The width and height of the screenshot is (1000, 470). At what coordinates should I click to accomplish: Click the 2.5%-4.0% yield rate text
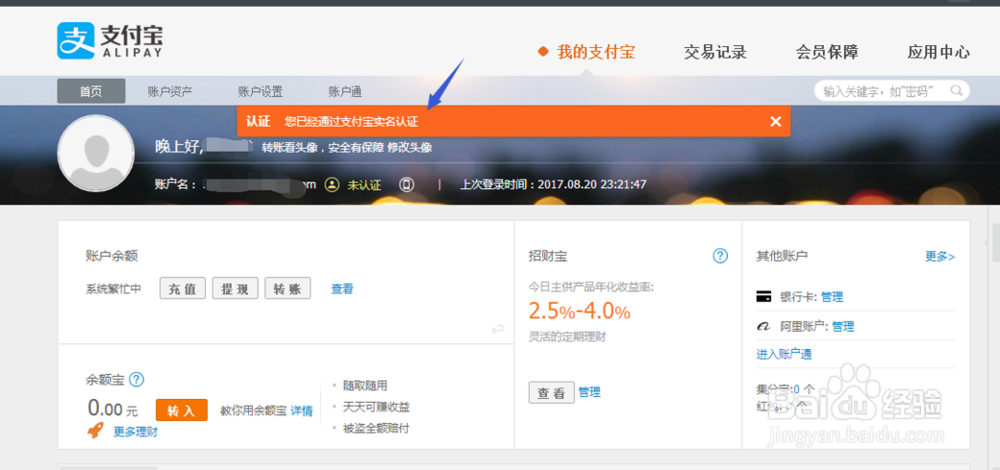pyautogui.click(x=579, y=311)
